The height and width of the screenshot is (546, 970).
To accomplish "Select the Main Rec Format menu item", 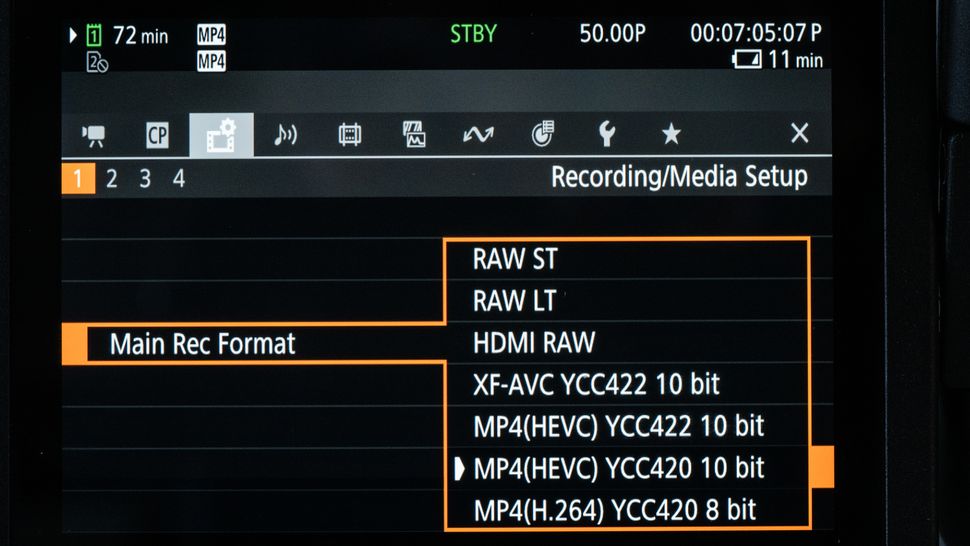I will pos(203,345).
